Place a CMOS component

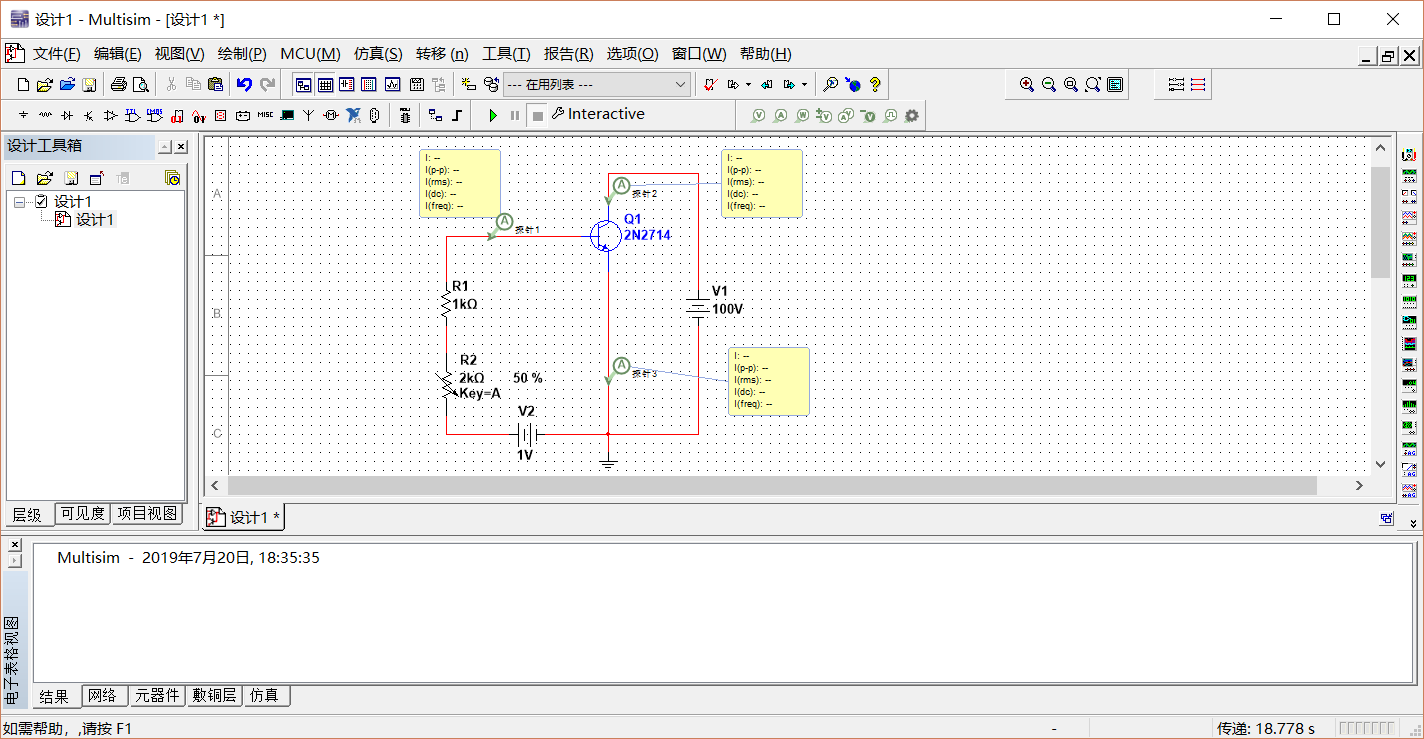(x=155, y=115)
